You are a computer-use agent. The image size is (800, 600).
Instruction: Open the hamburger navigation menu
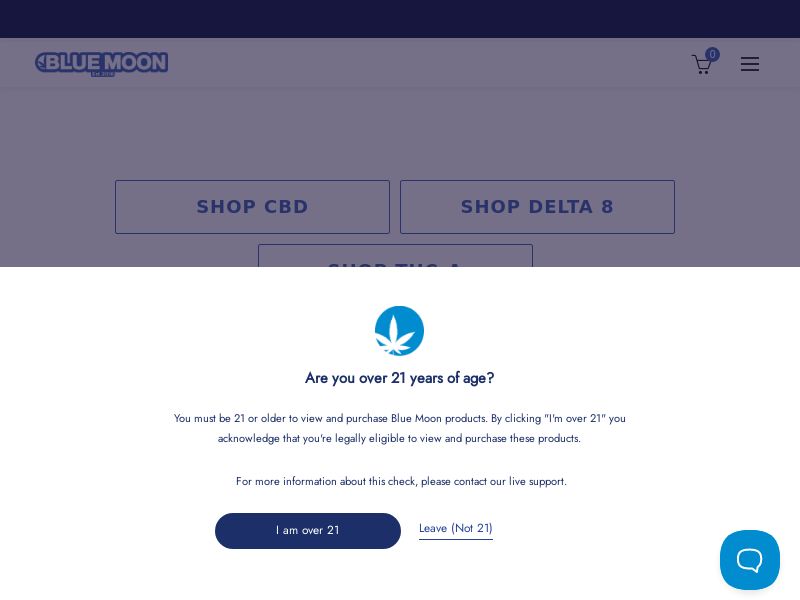coord(750,64)
